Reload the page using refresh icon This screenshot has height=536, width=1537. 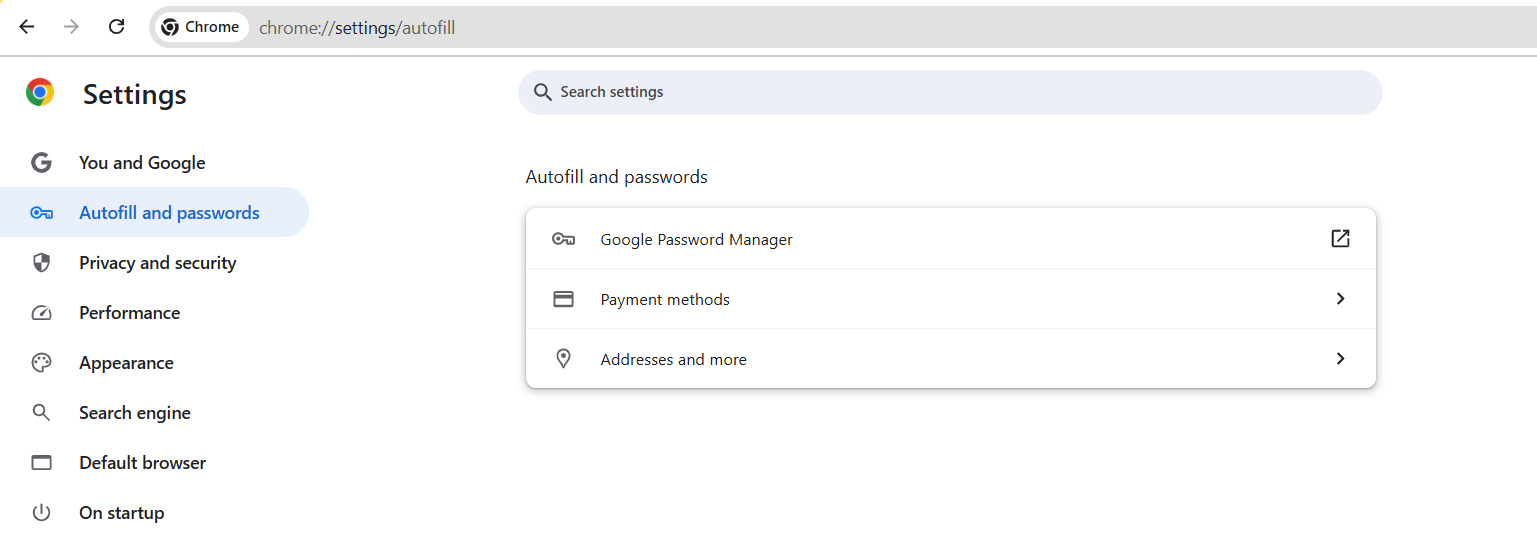click(x=116, y=27)
